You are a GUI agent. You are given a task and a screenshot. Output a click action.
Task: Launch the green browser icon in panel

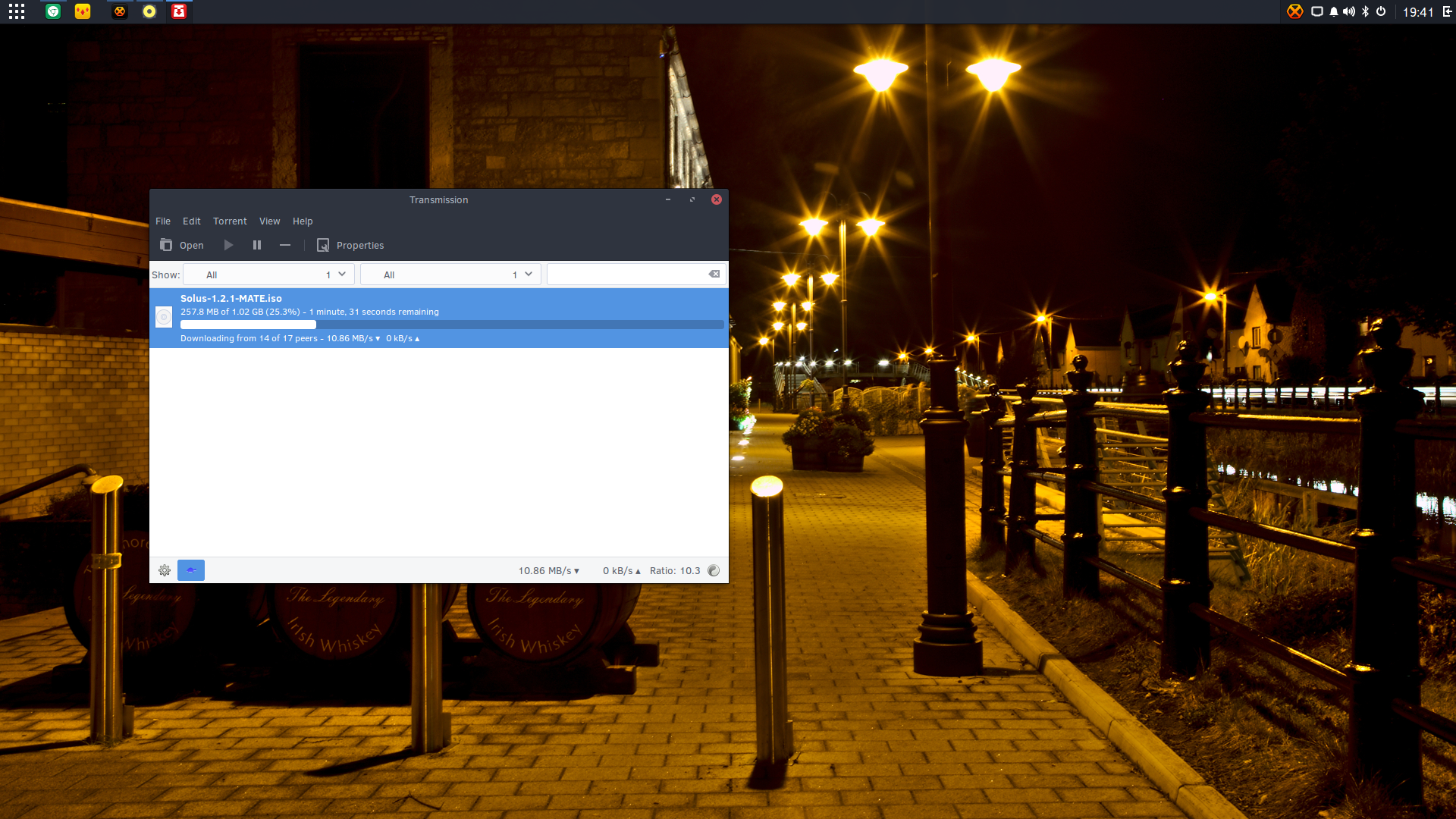click(x=53, y=11)
